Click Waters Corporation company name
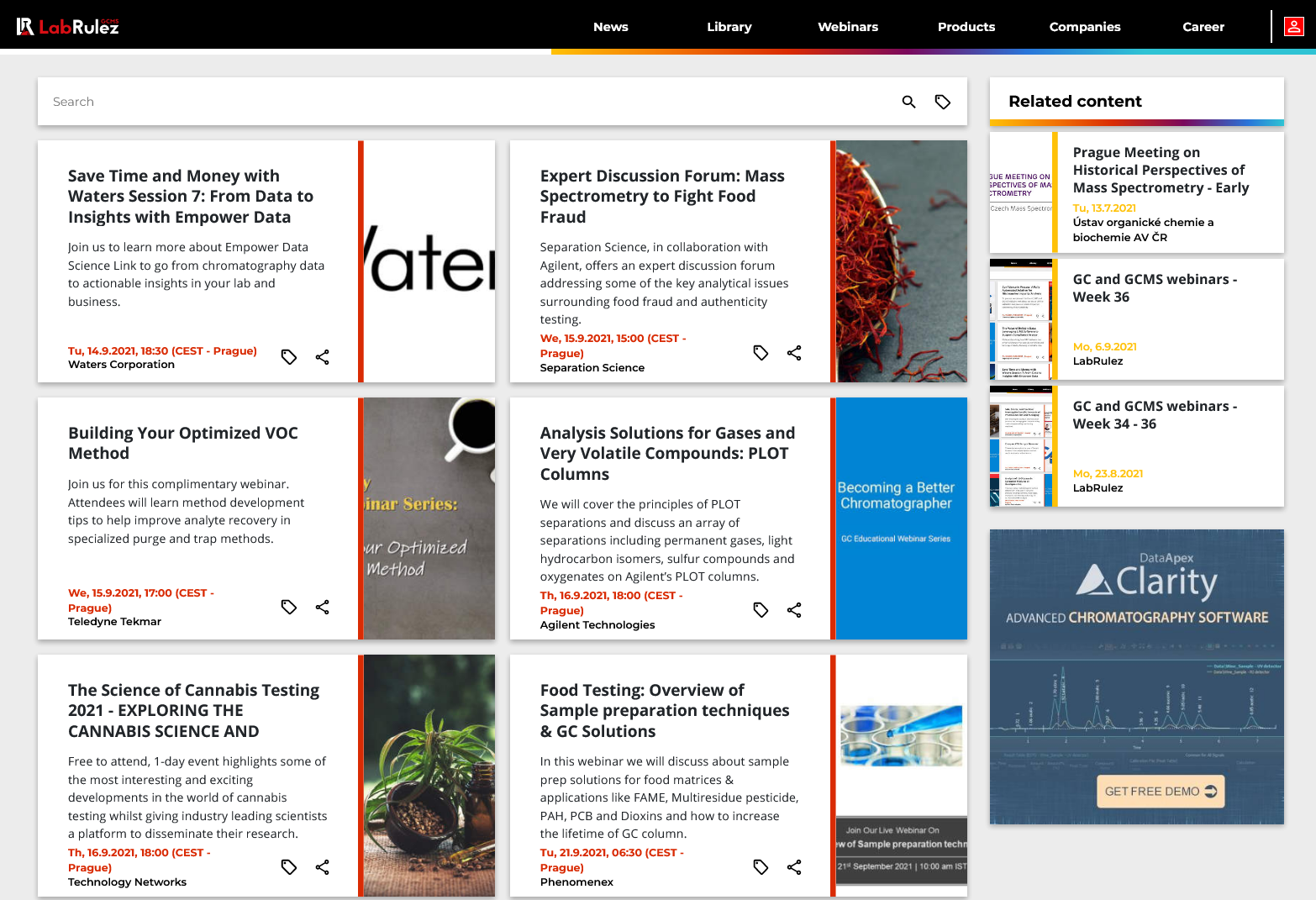1316x900 pixels. click(x=121, y=365)
